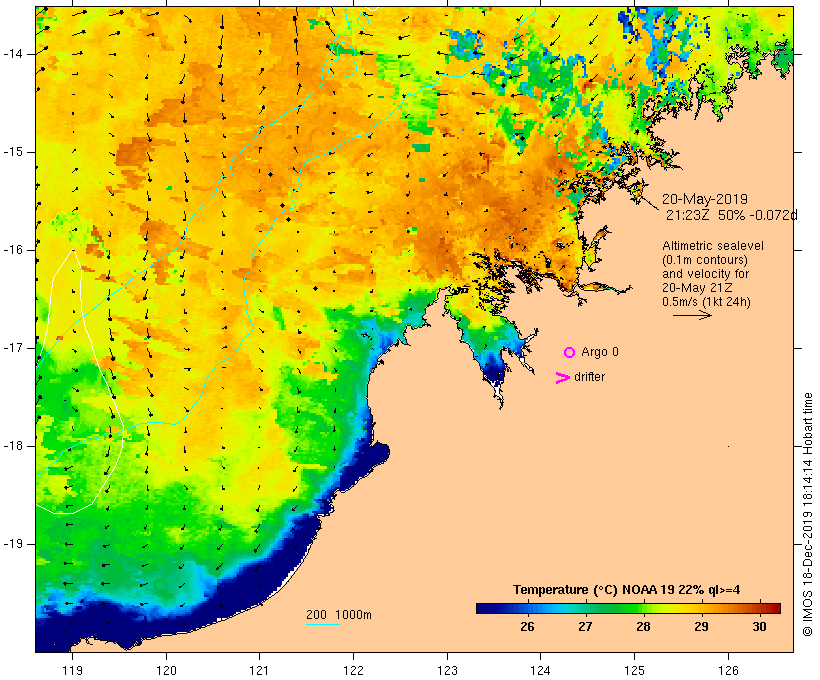This screenshot has height=680, width=820.
Task: Click the latitude axis label '-15'
Action: 13,152
